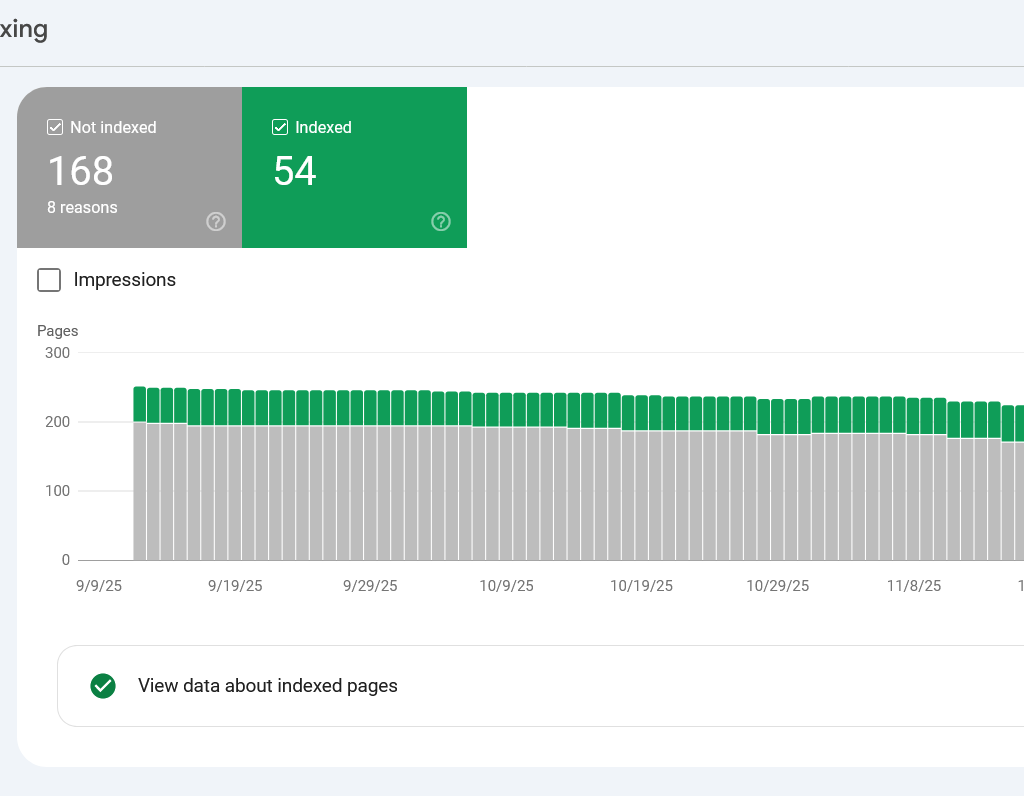This screenshot has height=796, width=1024.
Task: Select the gray Not indexed summary card
Action: coord(129,167)
